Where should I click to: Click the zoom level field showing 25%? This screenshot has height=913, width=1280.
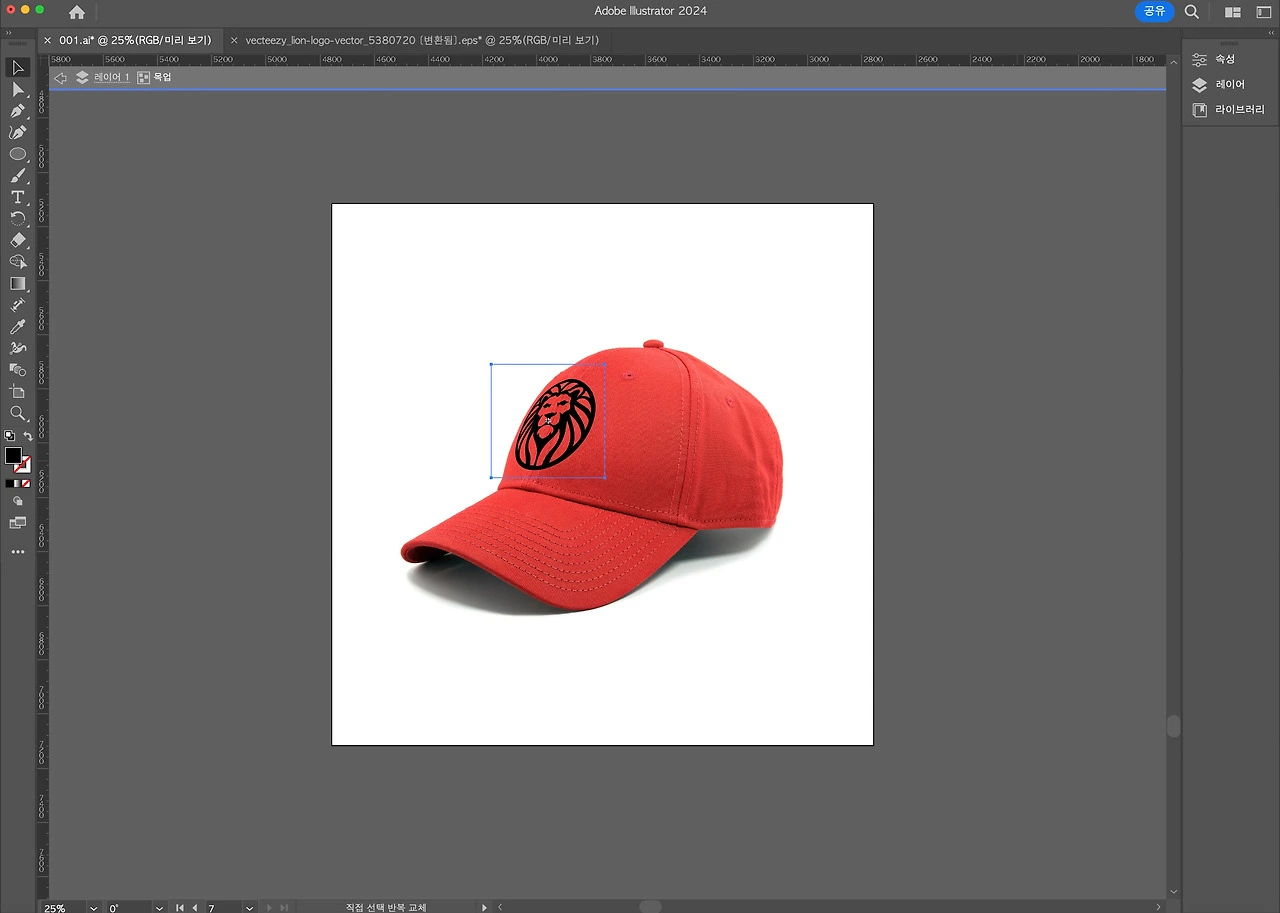pos(62,908)
